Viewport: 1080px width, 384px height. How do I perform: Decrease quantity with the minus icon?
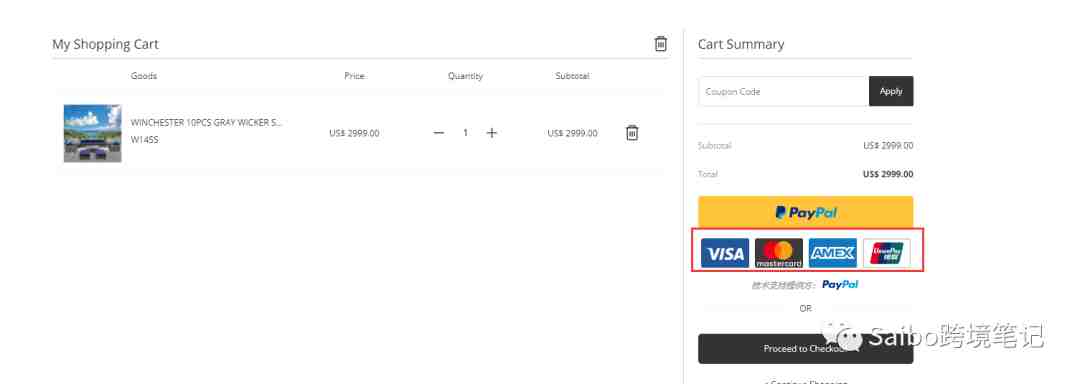coord(439,133)
